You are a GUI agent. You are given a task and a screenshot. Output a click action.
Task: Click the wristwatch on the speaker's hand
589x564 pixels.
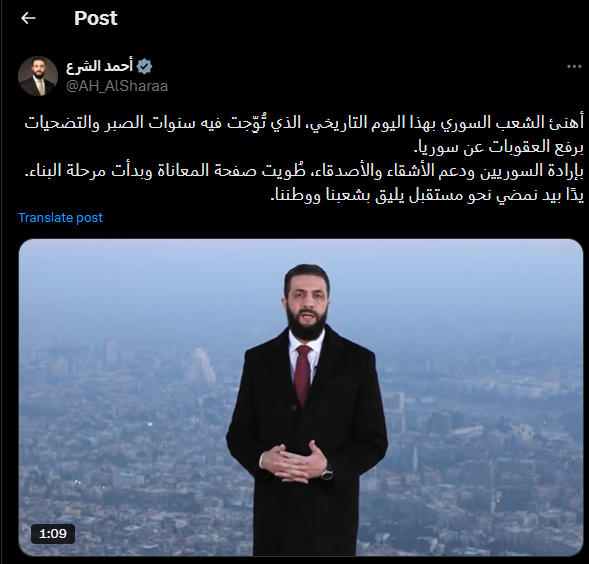click(x=327, y=472)
